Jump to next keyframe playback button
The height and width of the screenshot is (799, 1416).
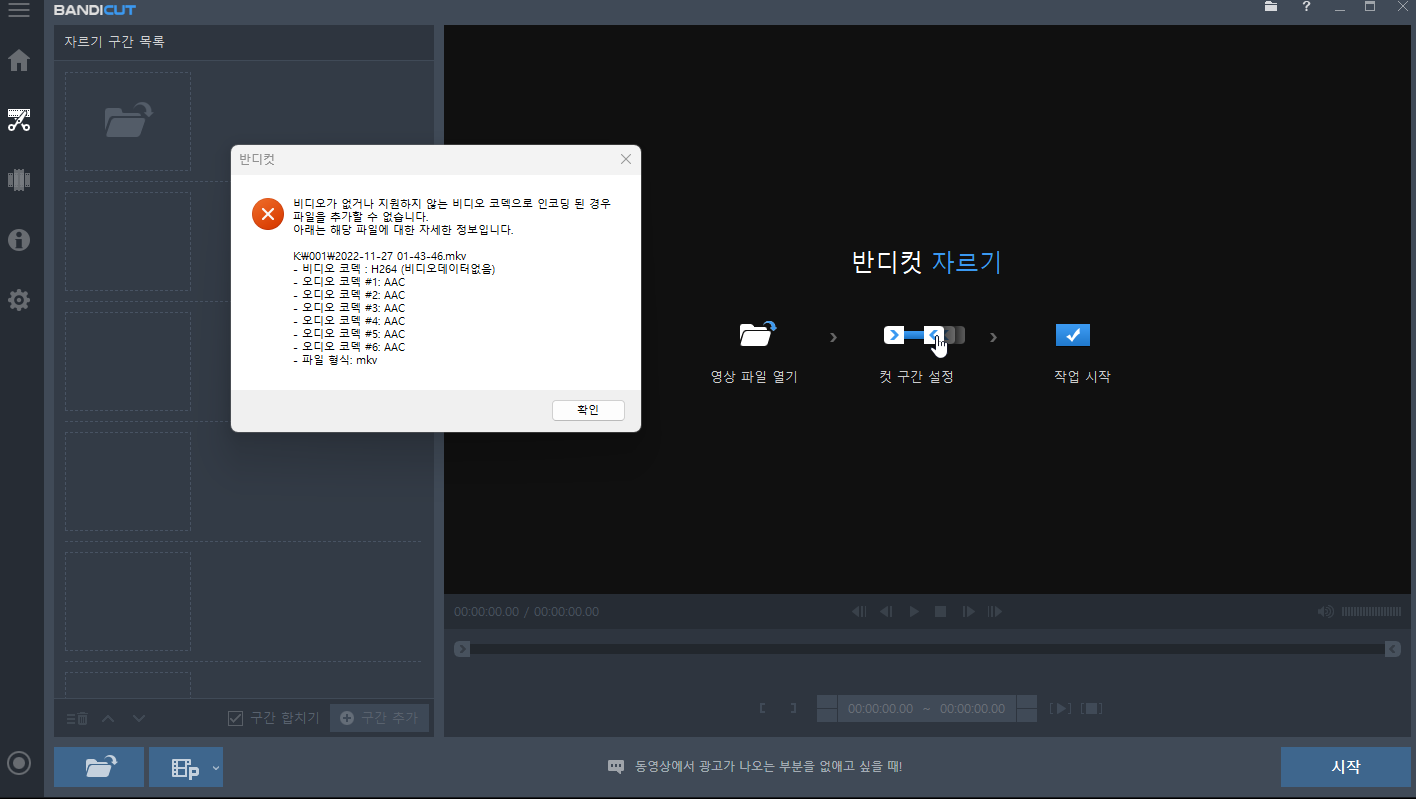click(x=994, y=611)
